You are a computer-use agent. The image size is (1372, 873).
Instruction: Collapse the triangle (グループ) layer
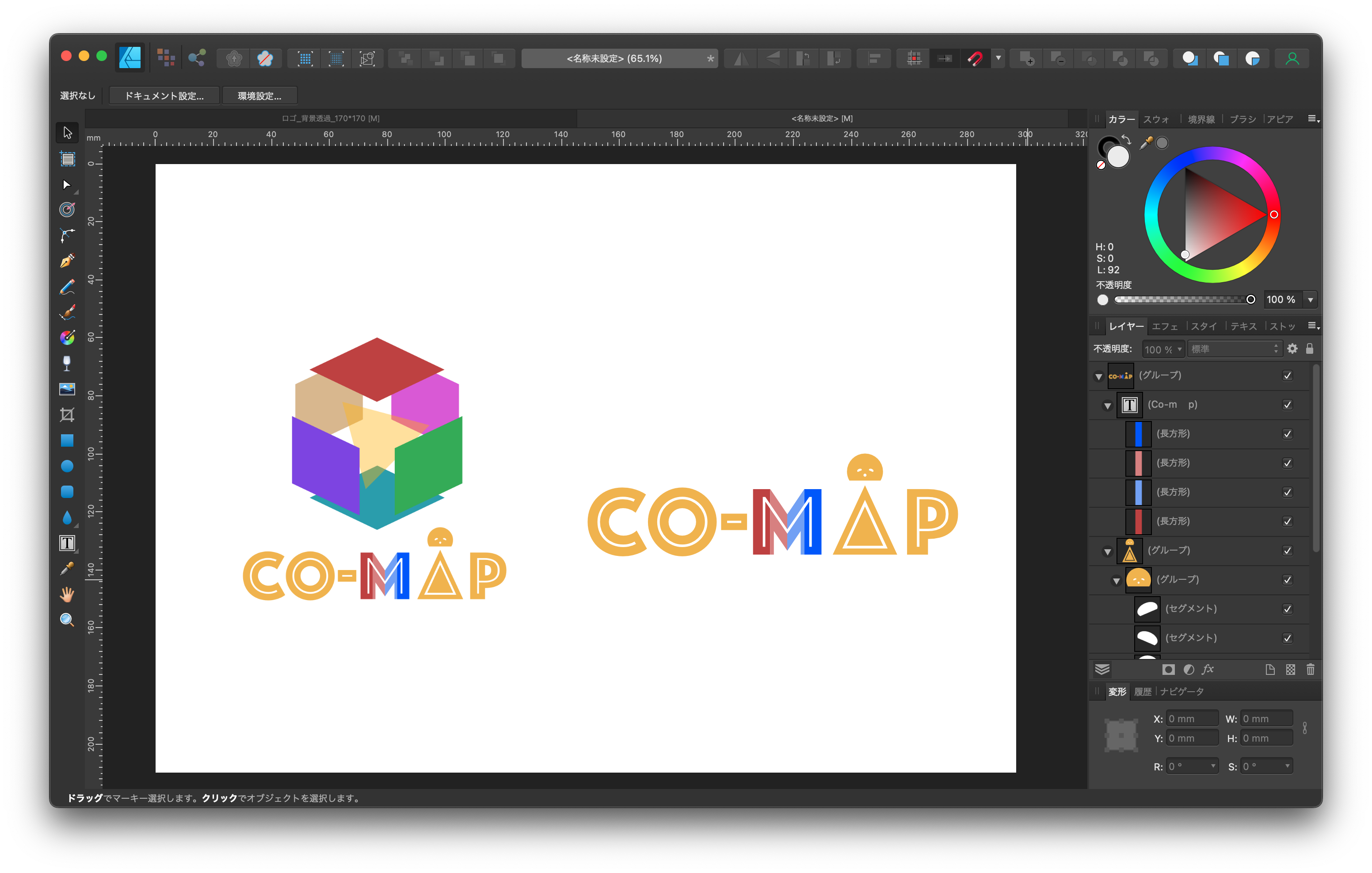(x=1107, y=551)
